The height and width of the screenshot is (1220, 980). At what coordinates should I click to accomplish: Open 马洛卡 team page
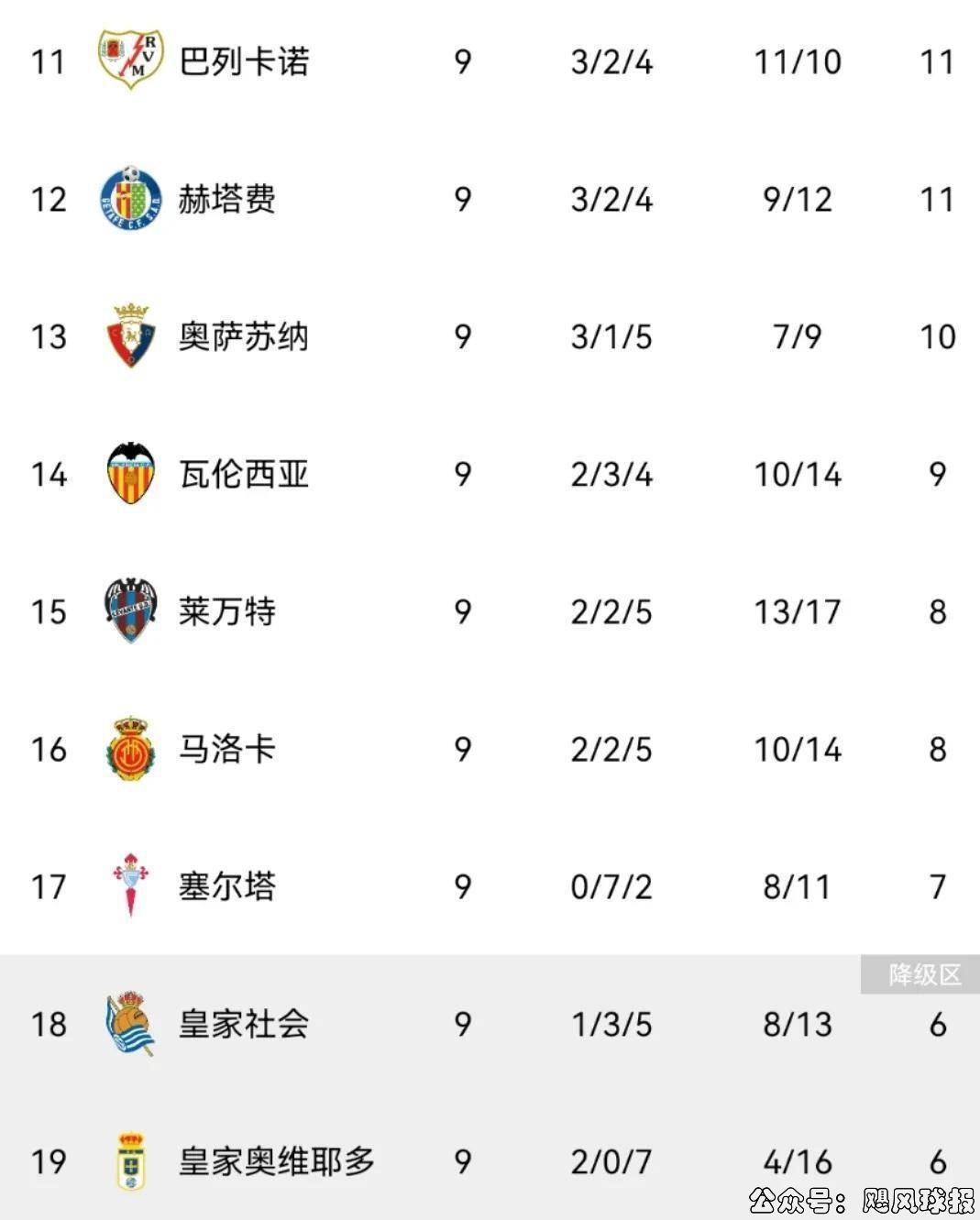pyautogui.click(x=227, y=749)
